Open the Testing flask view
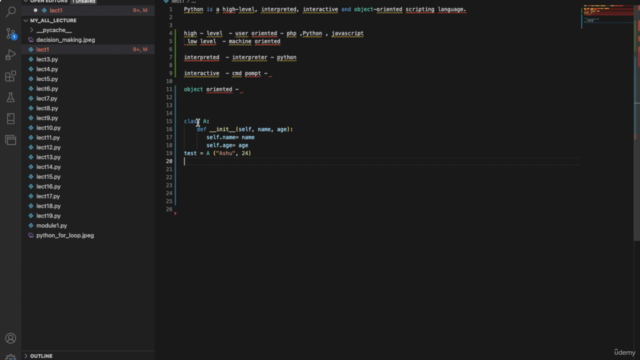 [11, 97]
